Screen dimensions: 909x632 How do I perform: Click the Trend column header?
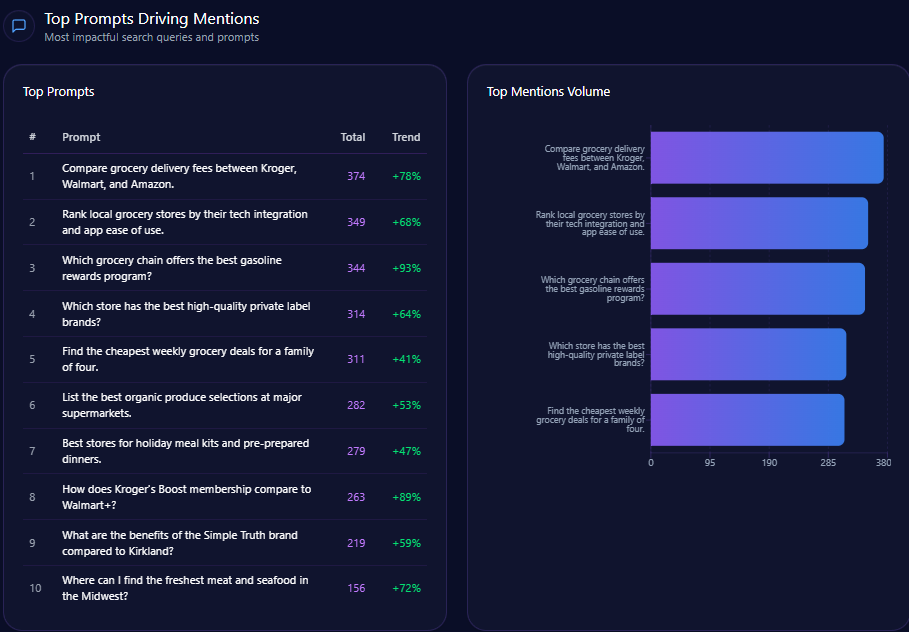point(406,137)
